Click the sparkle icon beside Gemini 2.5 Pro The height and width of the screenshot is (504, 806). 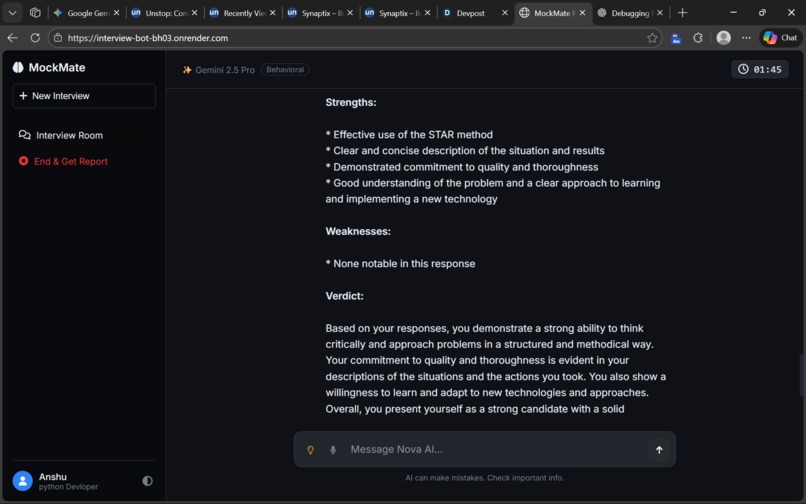(x=187, y=70)
